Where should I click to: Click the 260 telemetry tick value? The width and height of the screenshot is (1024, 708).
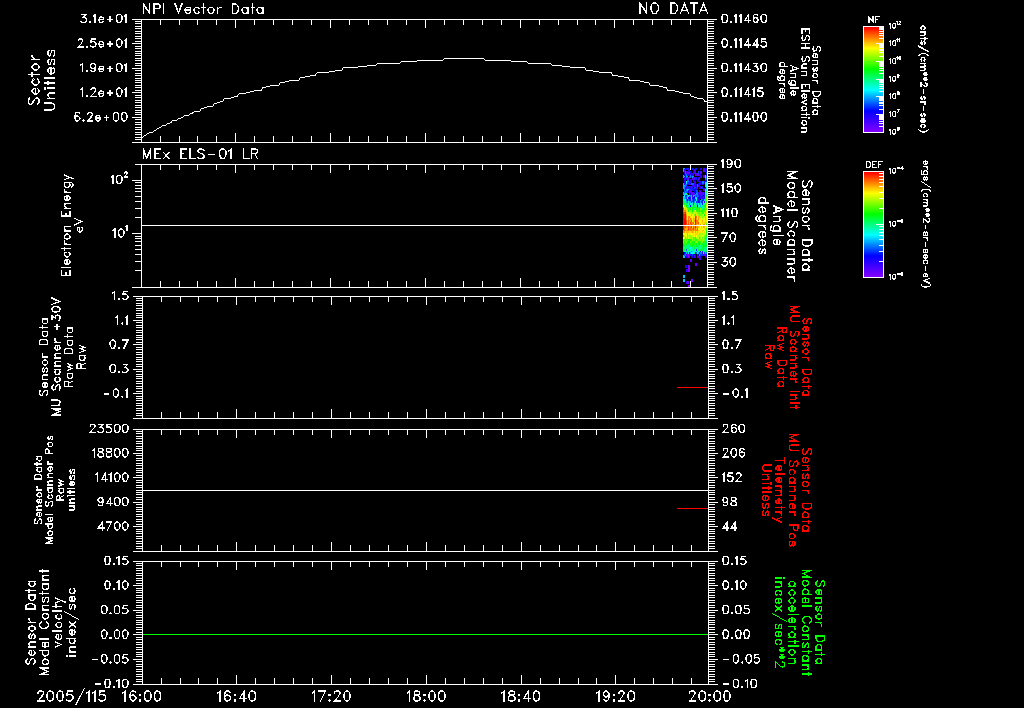point(733,429)
